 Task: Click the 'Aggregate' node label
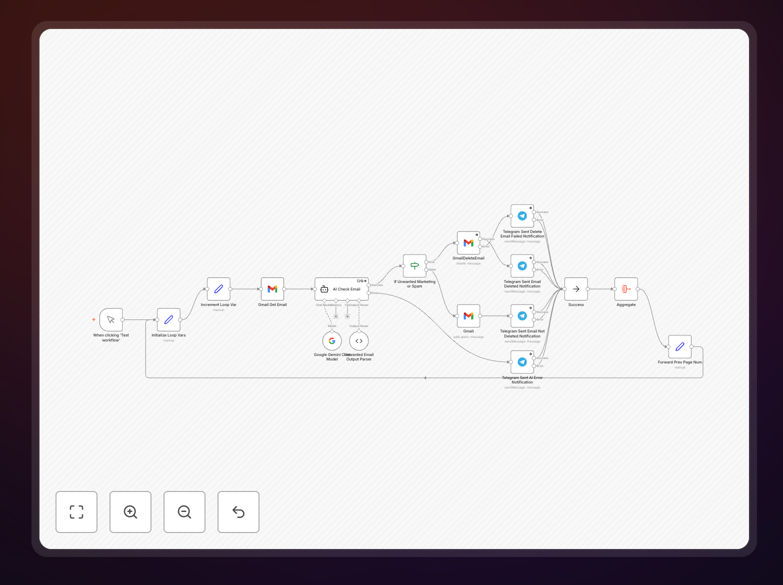pos(626,305)
